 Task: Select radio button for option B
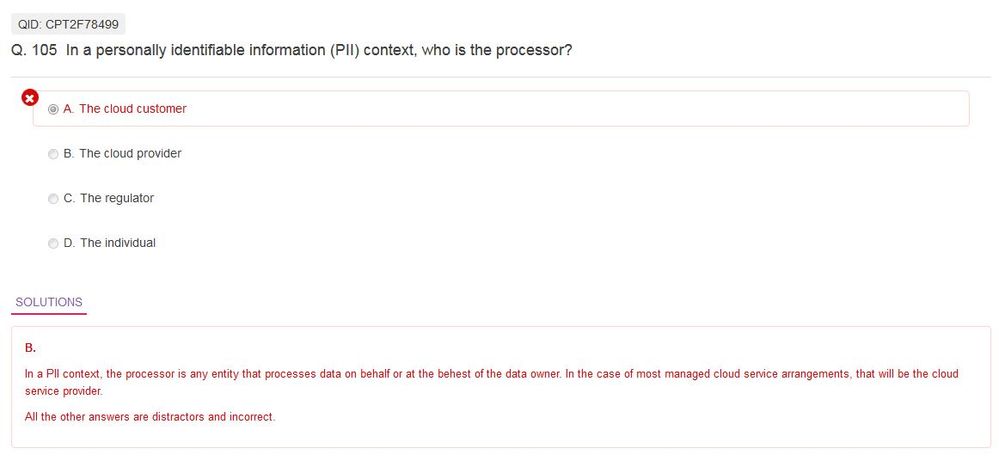pos(53,154)
